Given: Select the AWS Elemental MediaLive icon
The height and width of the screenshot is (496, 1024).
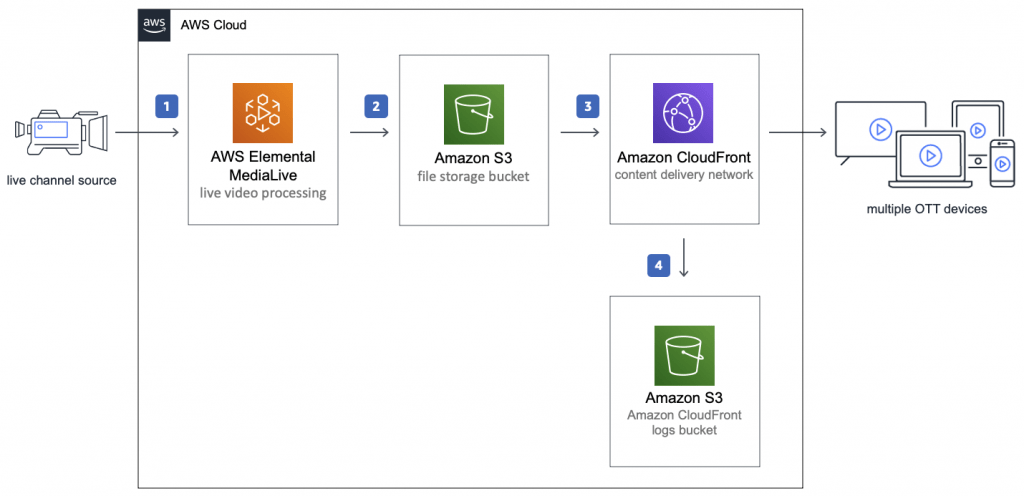Looking at the screenshot, I should tap(261, 113).
